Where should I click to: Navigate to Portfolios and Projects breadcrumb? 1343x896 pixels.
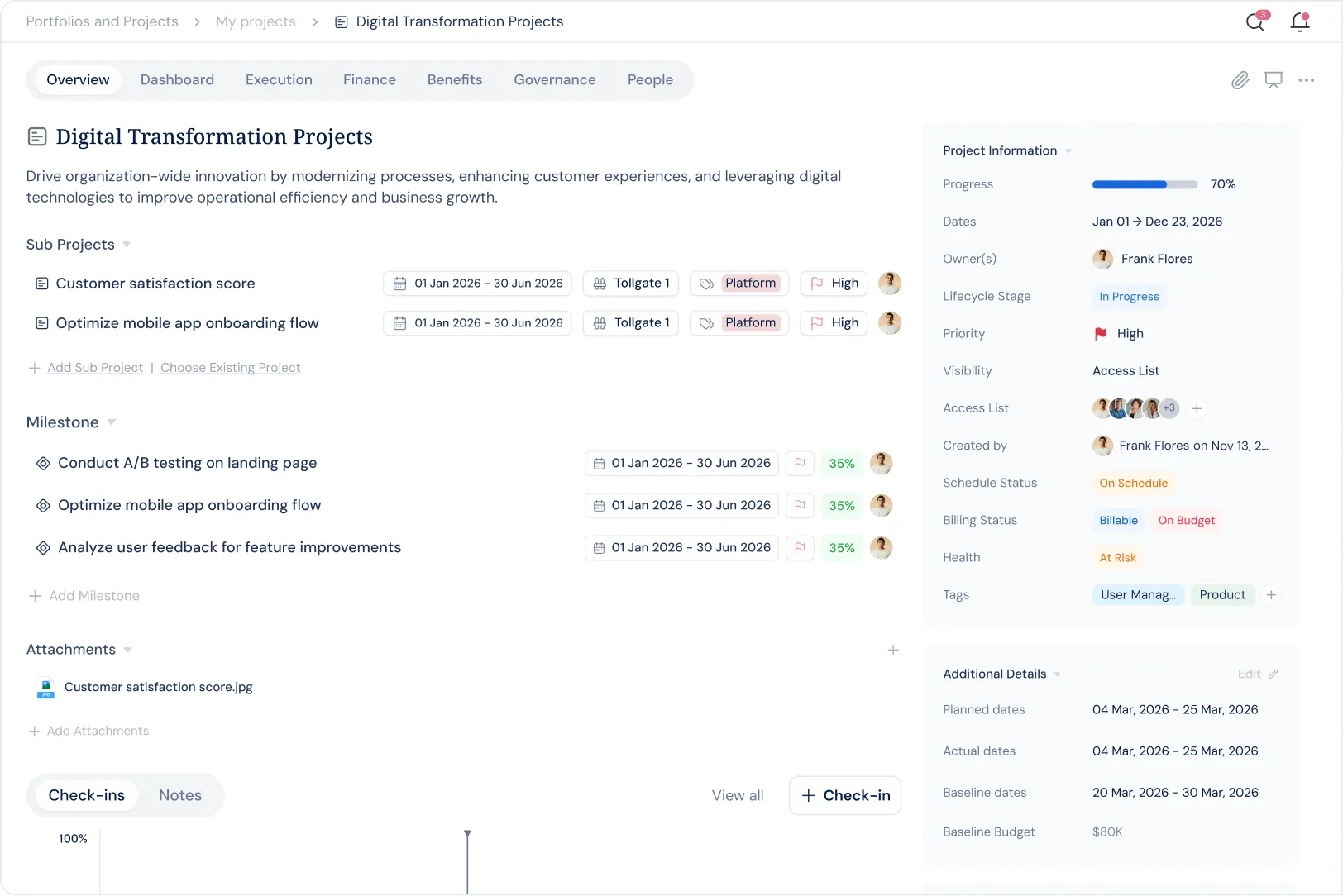(103, 22)
